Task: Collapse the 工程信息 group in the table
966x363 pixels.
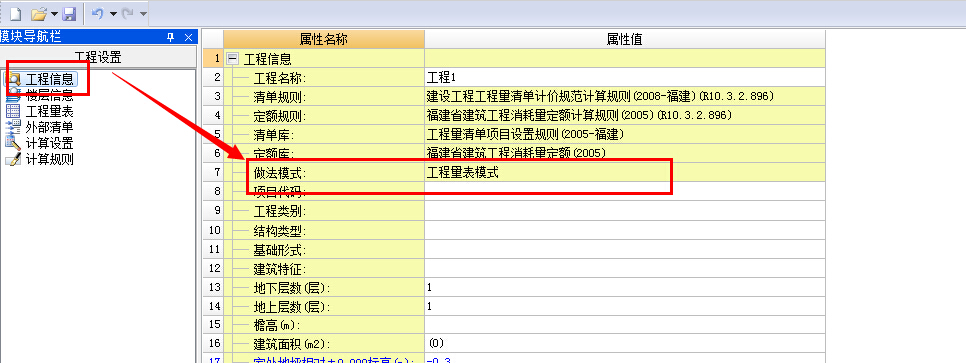Action: [232, 59]
